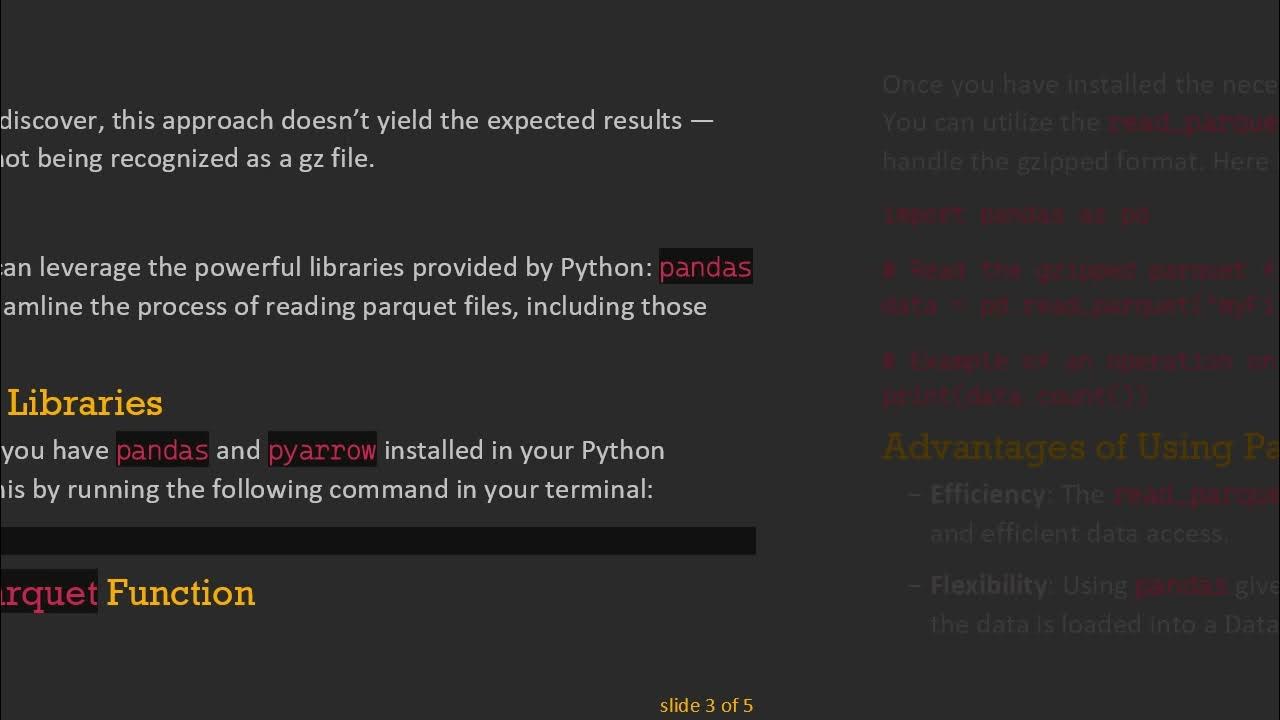Click the pandas code before 'and pyarrow'
This screenshot has height=720, width=1280.
tap(162, 451)
